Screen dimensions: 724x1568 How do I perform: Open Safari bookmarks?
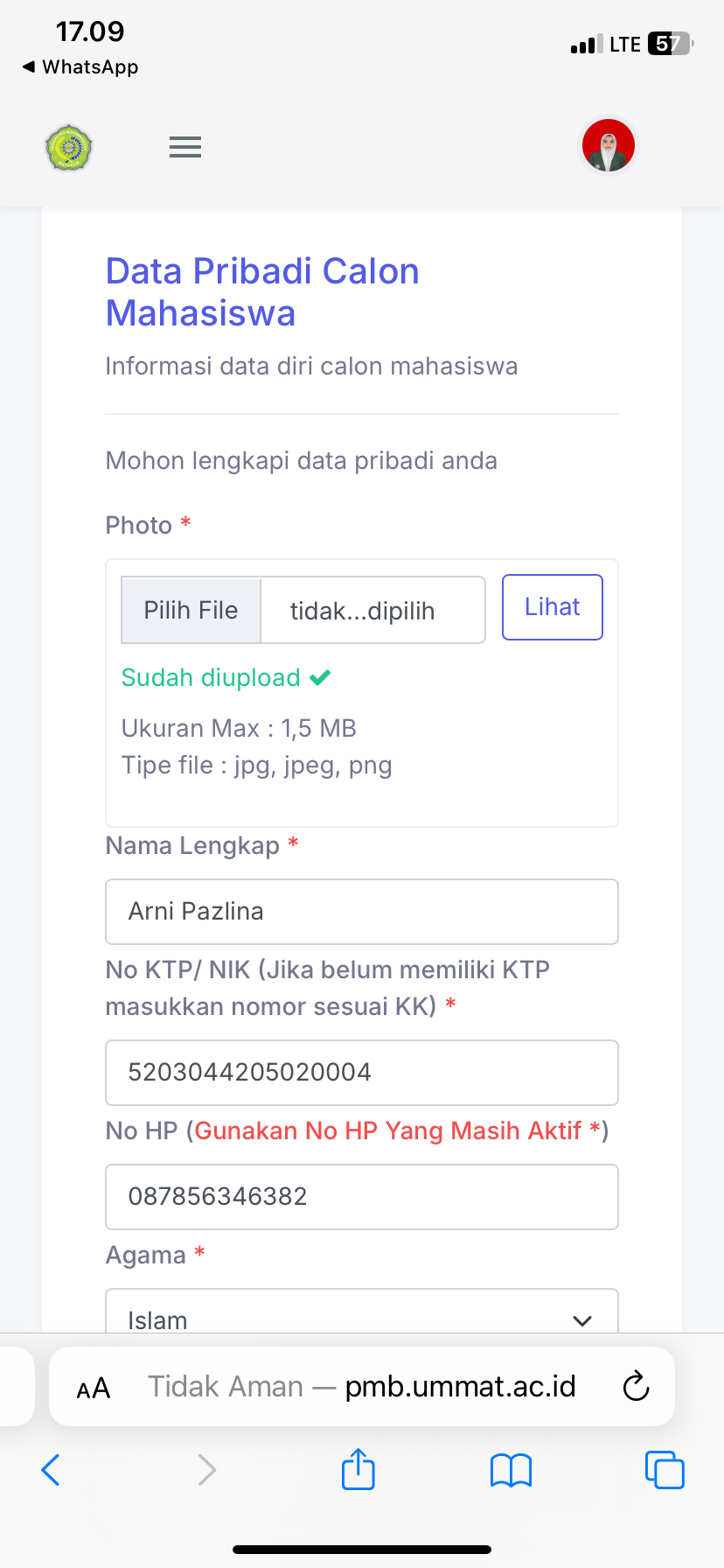pos(512,1470)
